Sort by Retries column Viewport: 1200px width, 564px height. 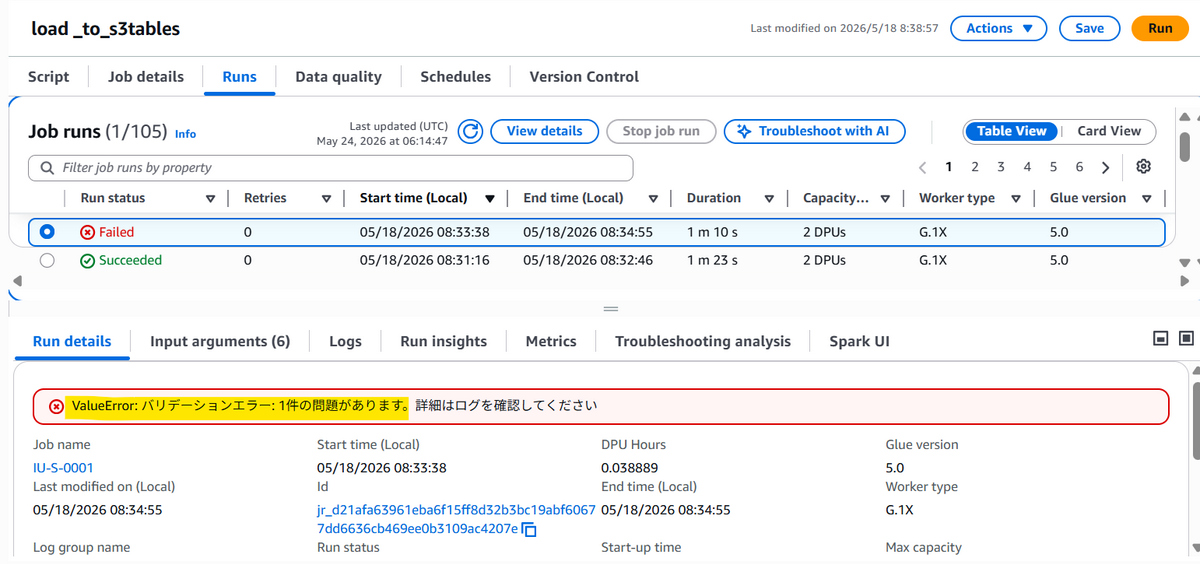(x=326, y=198)
